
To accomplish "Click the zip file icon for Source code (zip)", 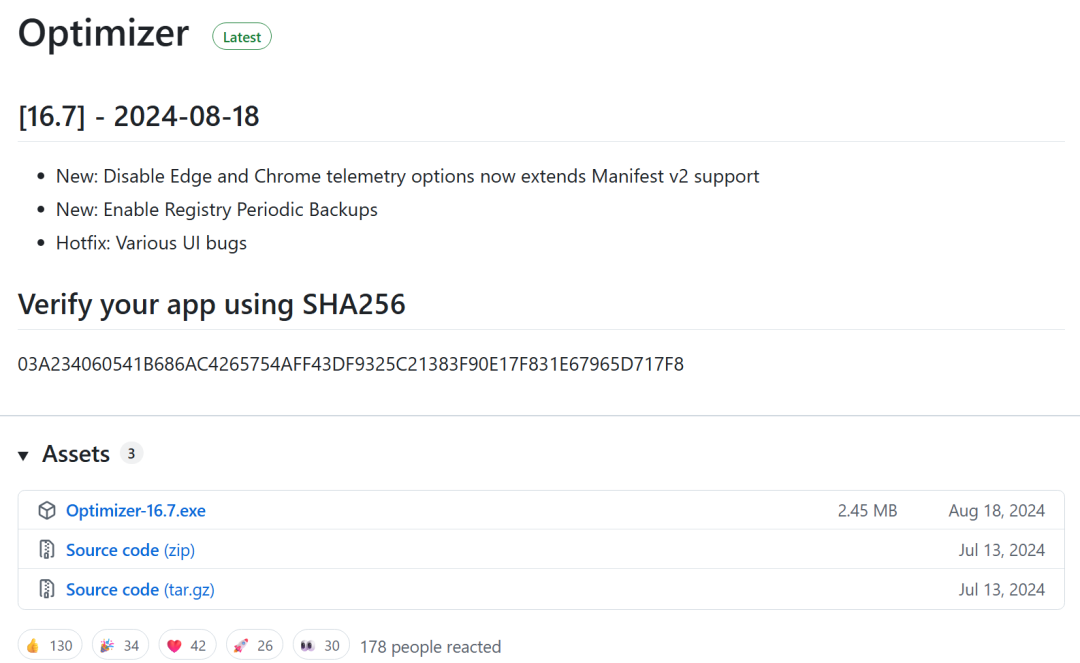I will (x=46, y=550).
